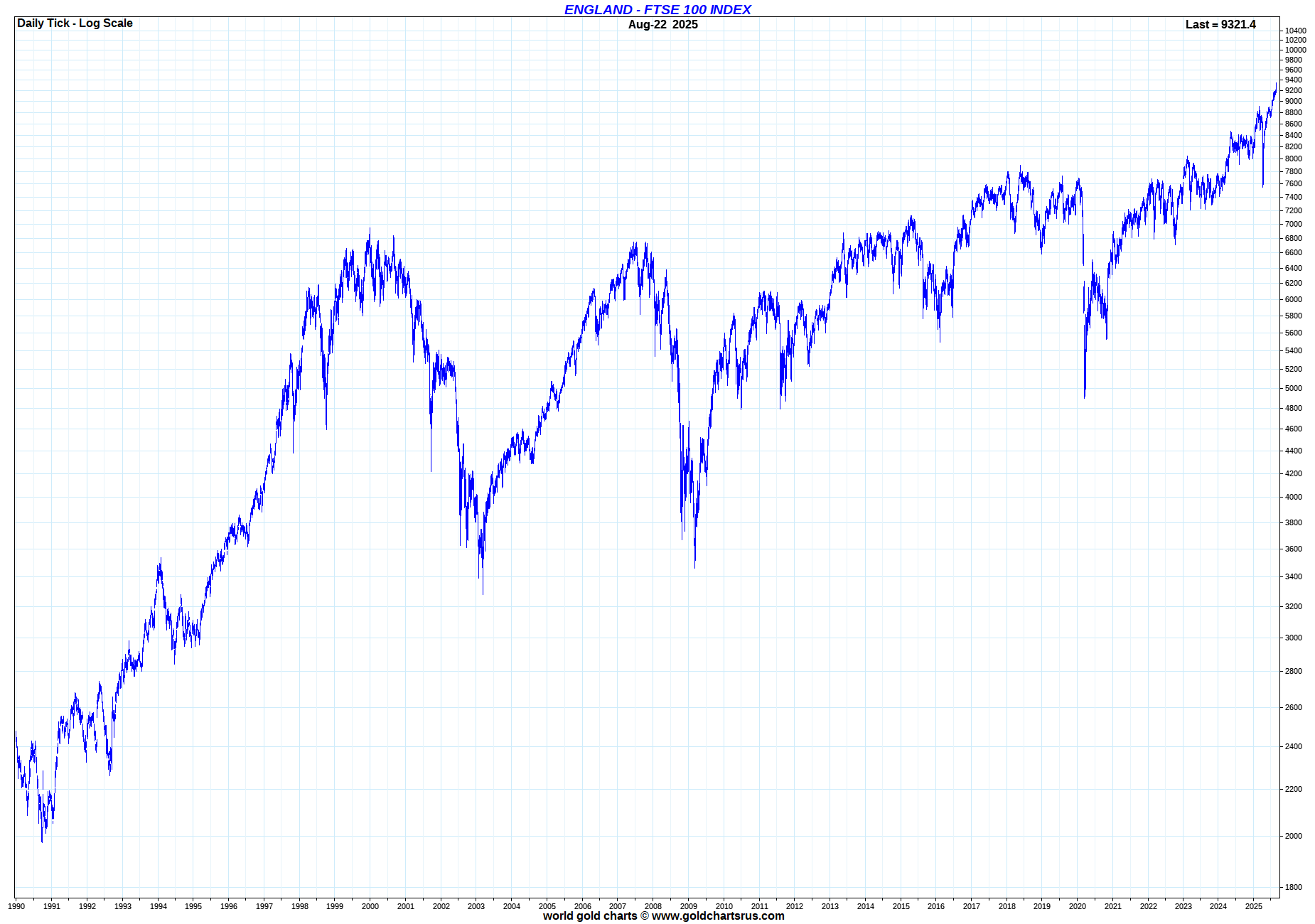Click the 6600 value on price axis

(x=1294, y=253)
